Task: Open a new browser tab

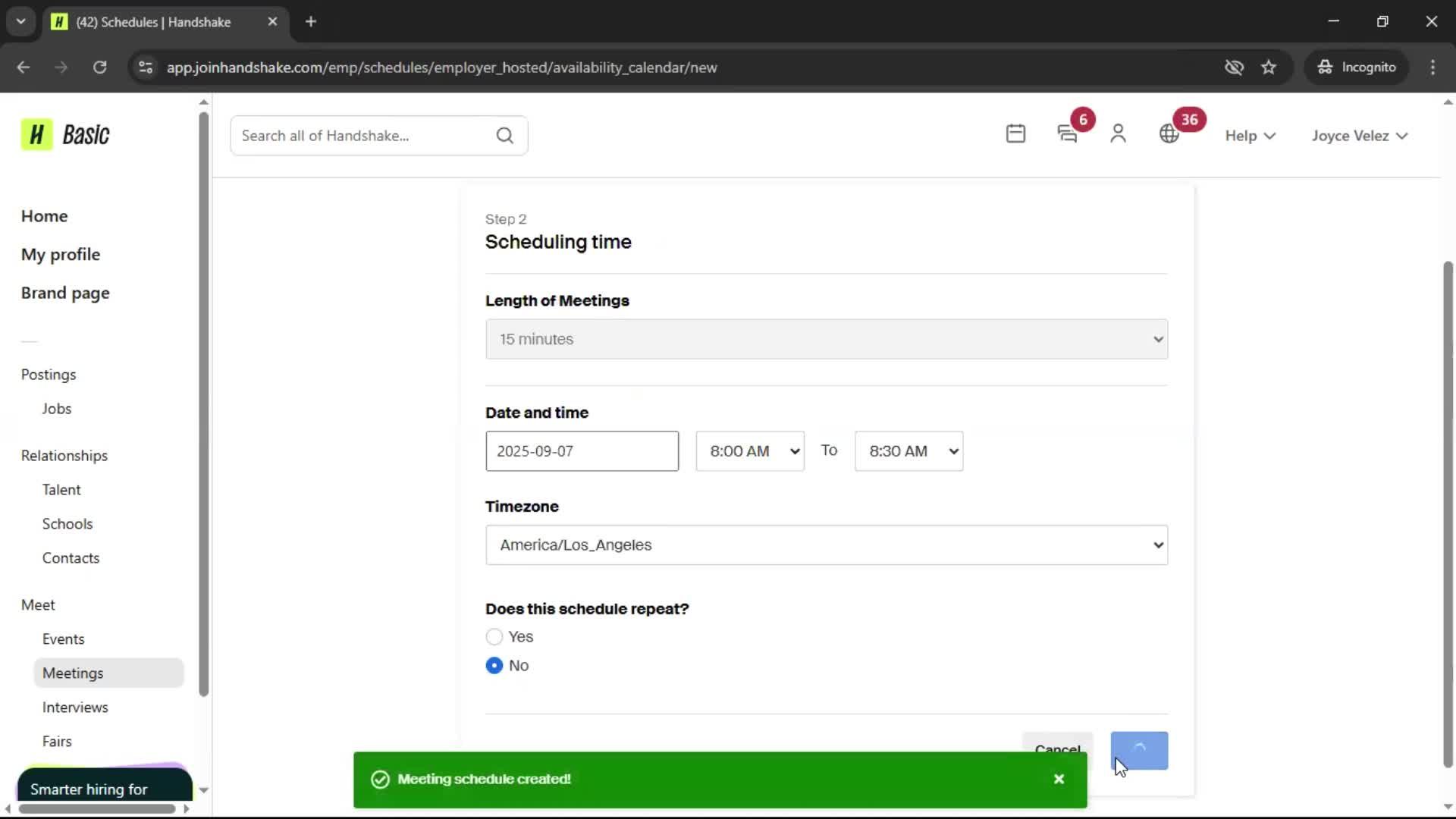Action: coord(311,22)
